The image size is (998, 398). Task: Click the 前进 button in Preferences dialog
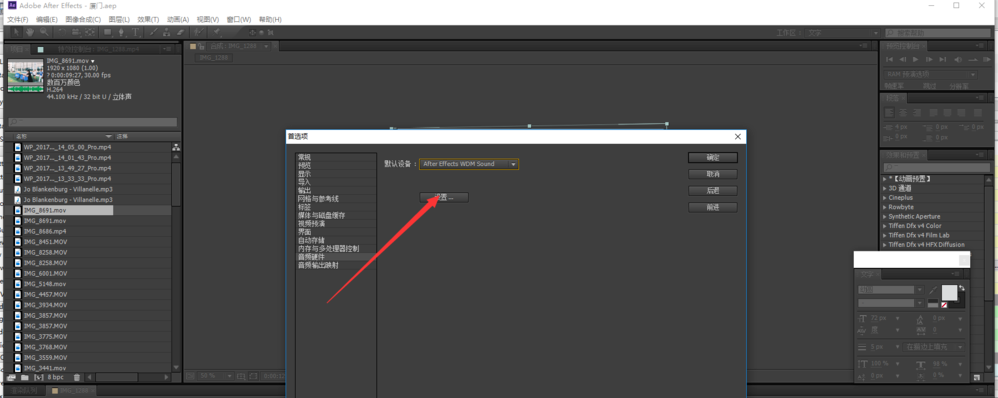(712, 207)
